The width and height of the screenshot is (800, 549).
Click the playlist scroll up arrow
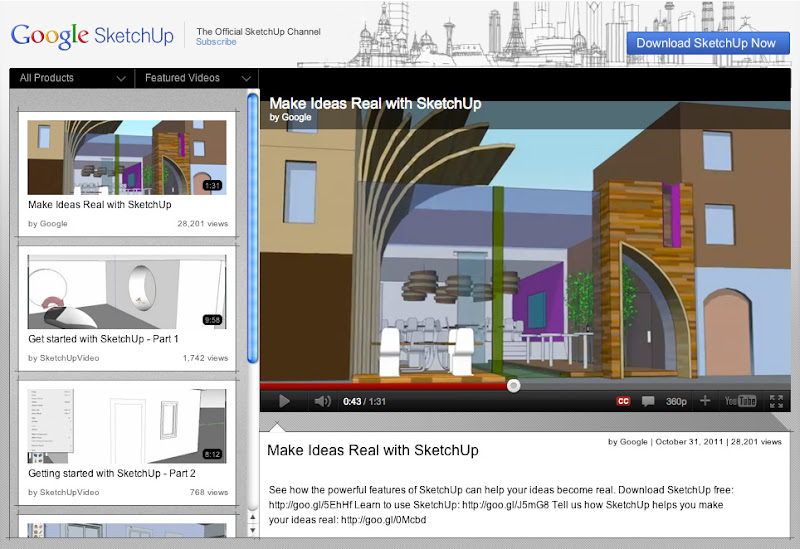pos(253,517)
